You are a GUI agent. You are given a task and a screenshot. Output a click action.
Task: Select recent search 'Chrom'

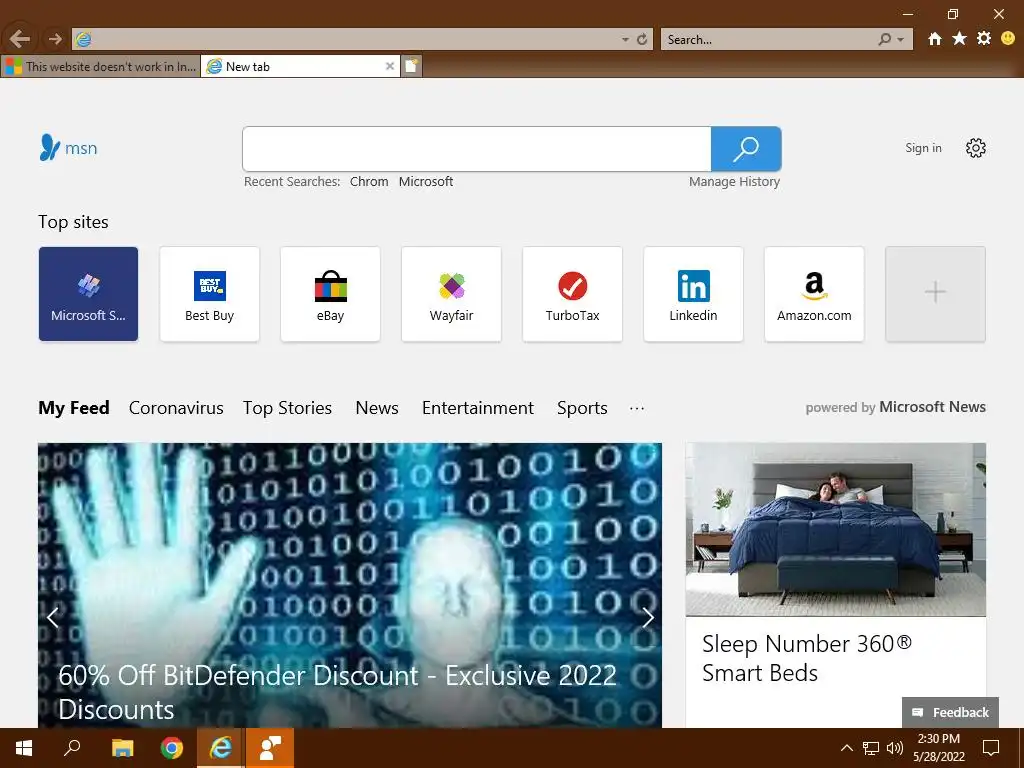[x=369, y=182]
